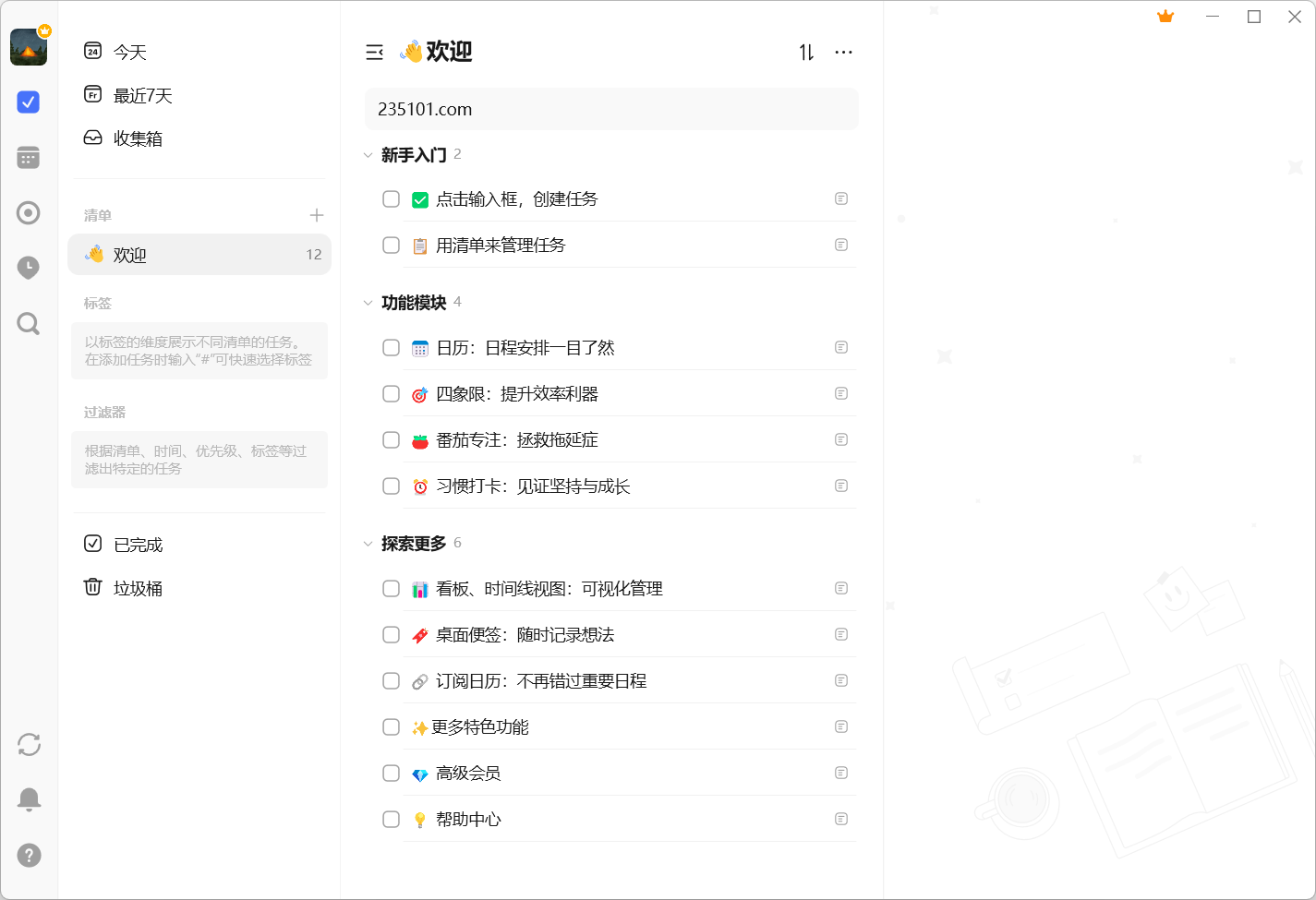The width and height of the screenshot is (1316, 900).
Task: Collapse the 新手入门 section
Action: point(368,155)
